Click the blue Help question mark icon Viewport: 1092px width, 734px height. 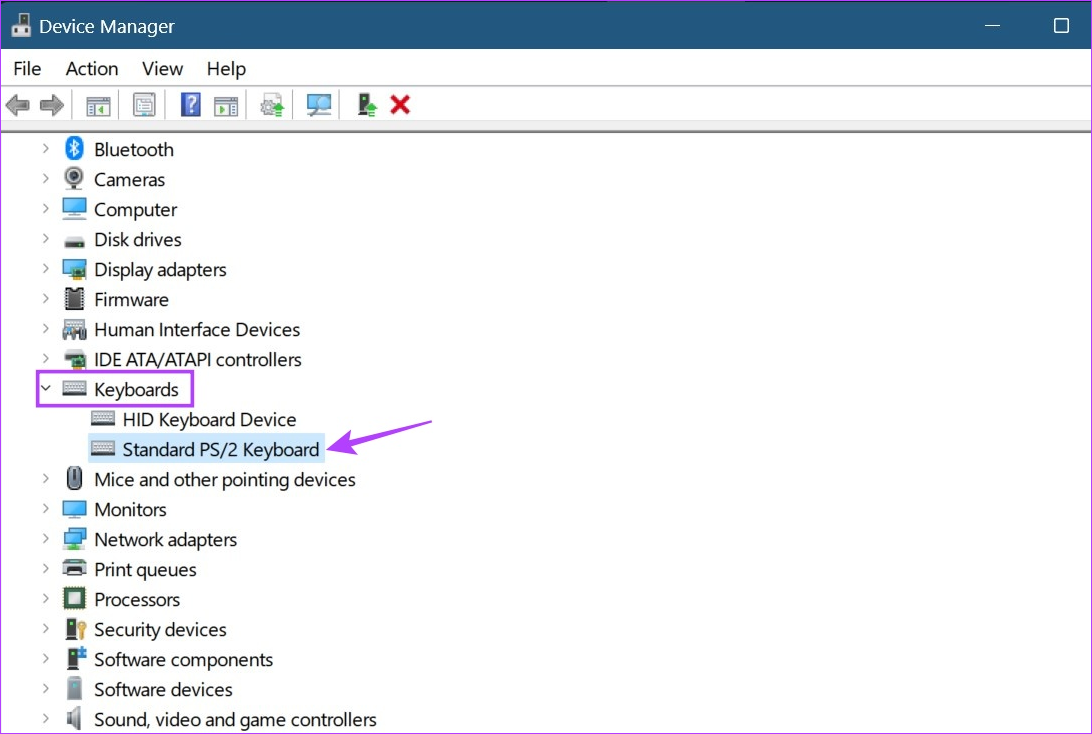click(x=190, y=105)
